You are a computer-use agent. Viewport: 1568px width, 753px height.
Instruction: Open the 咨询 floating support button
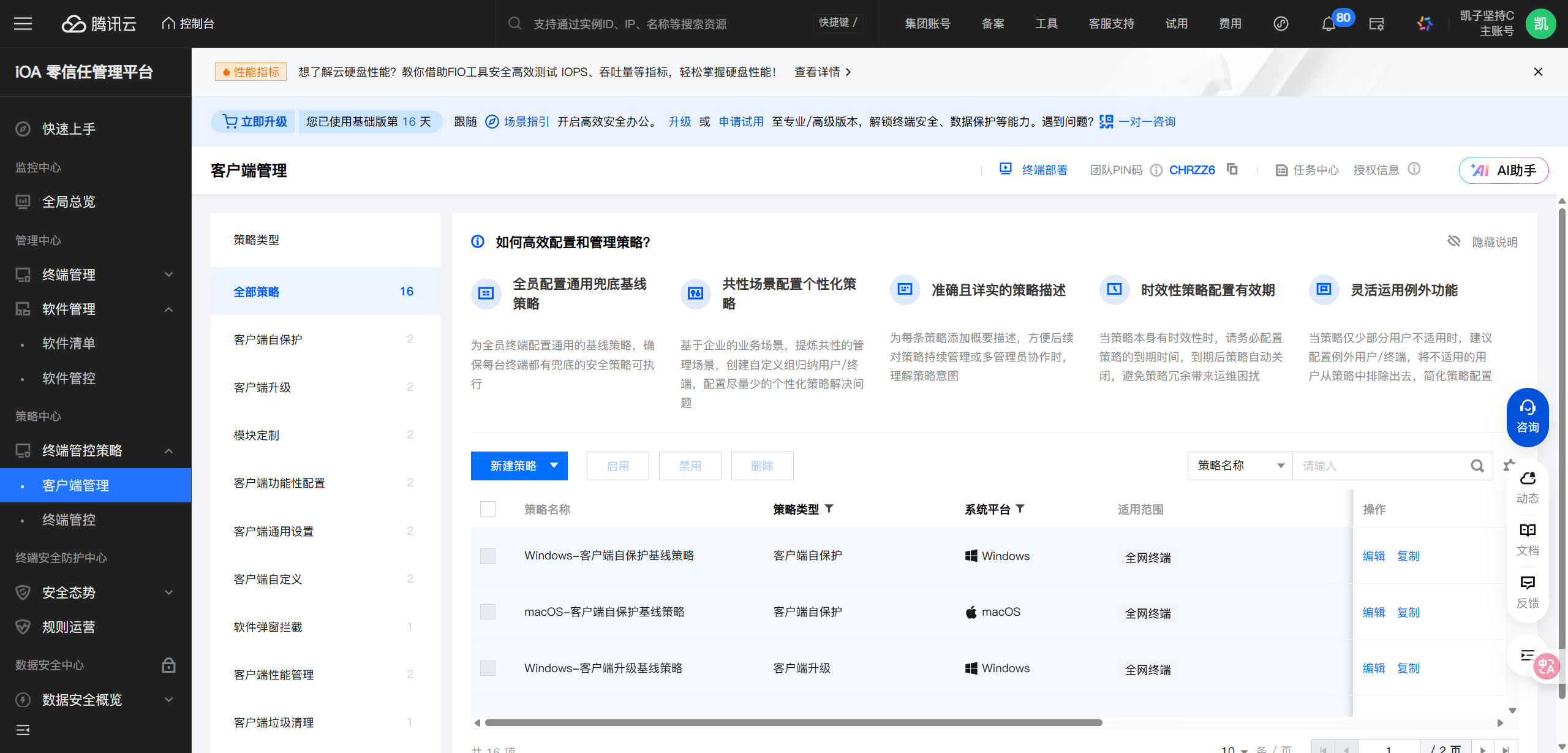point(1527,417)
